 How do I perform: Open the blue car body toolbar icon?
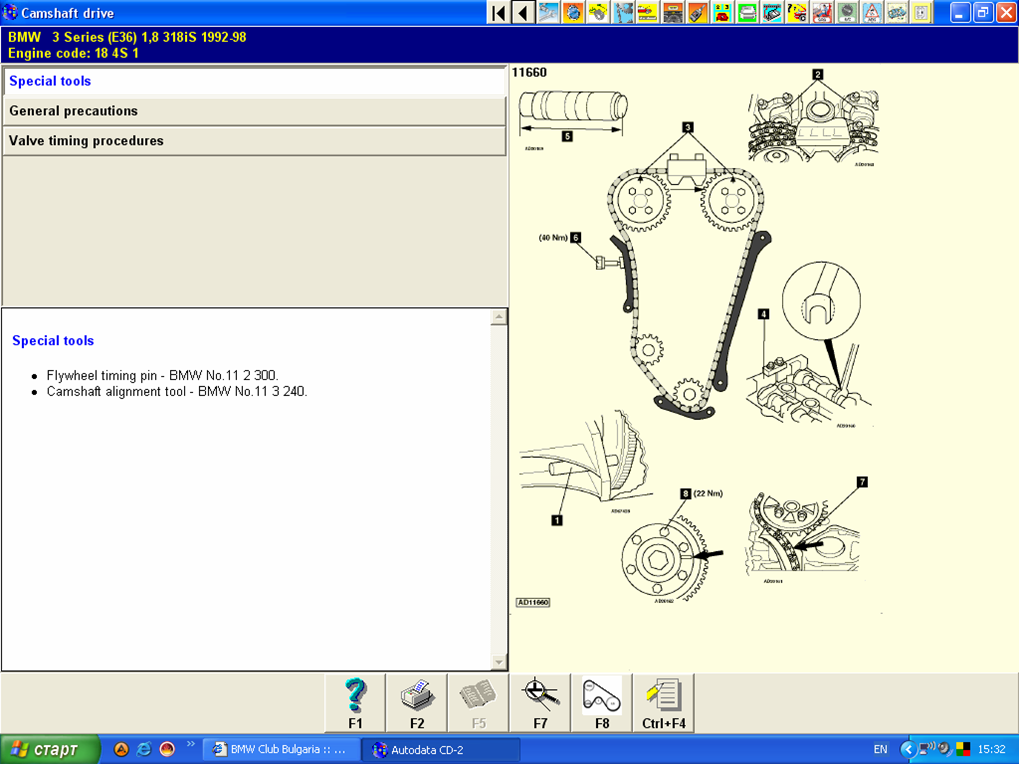tap(897, 12)
